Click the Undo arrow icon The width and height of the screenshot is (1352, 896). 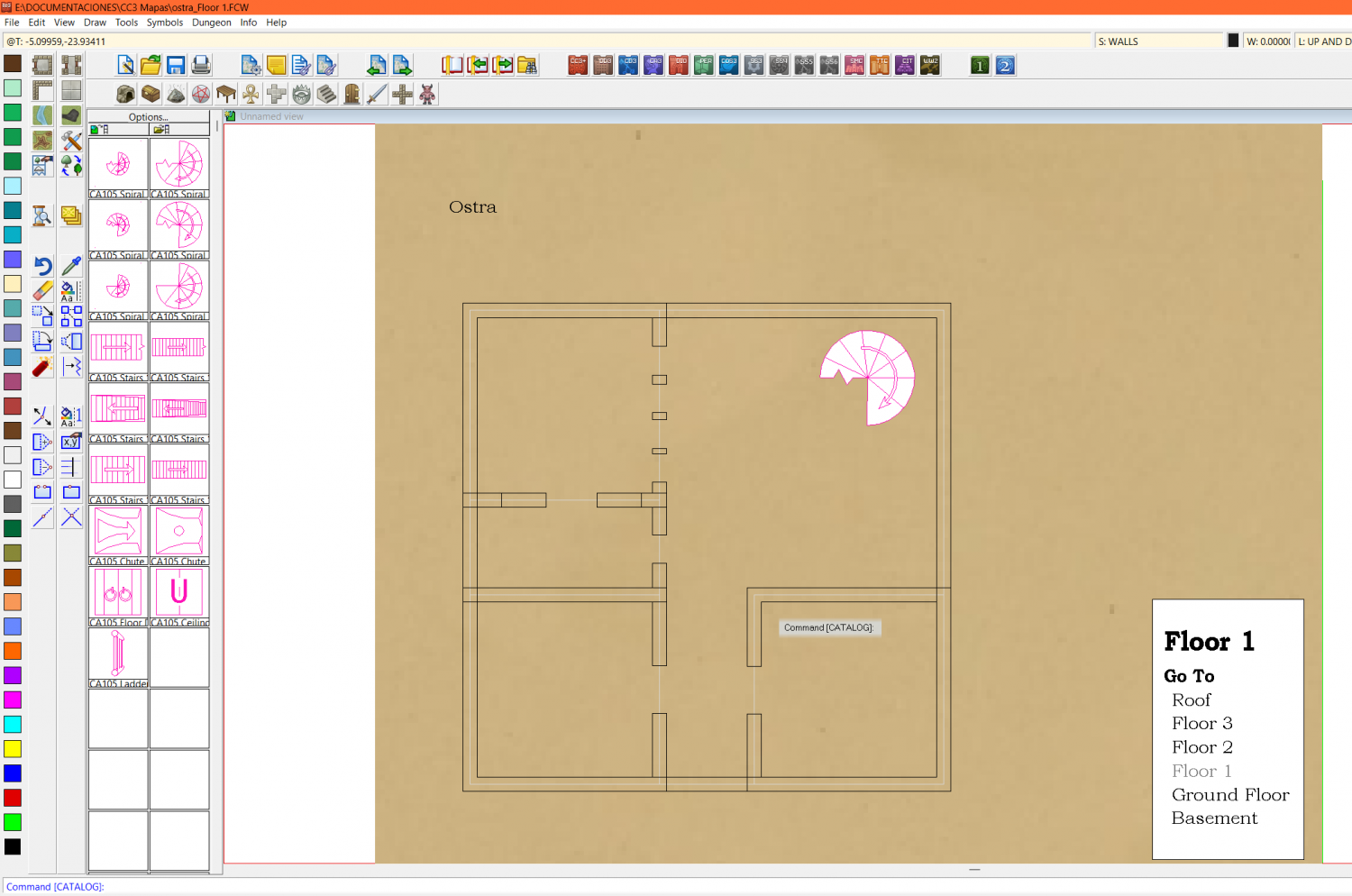pos(42,266)
